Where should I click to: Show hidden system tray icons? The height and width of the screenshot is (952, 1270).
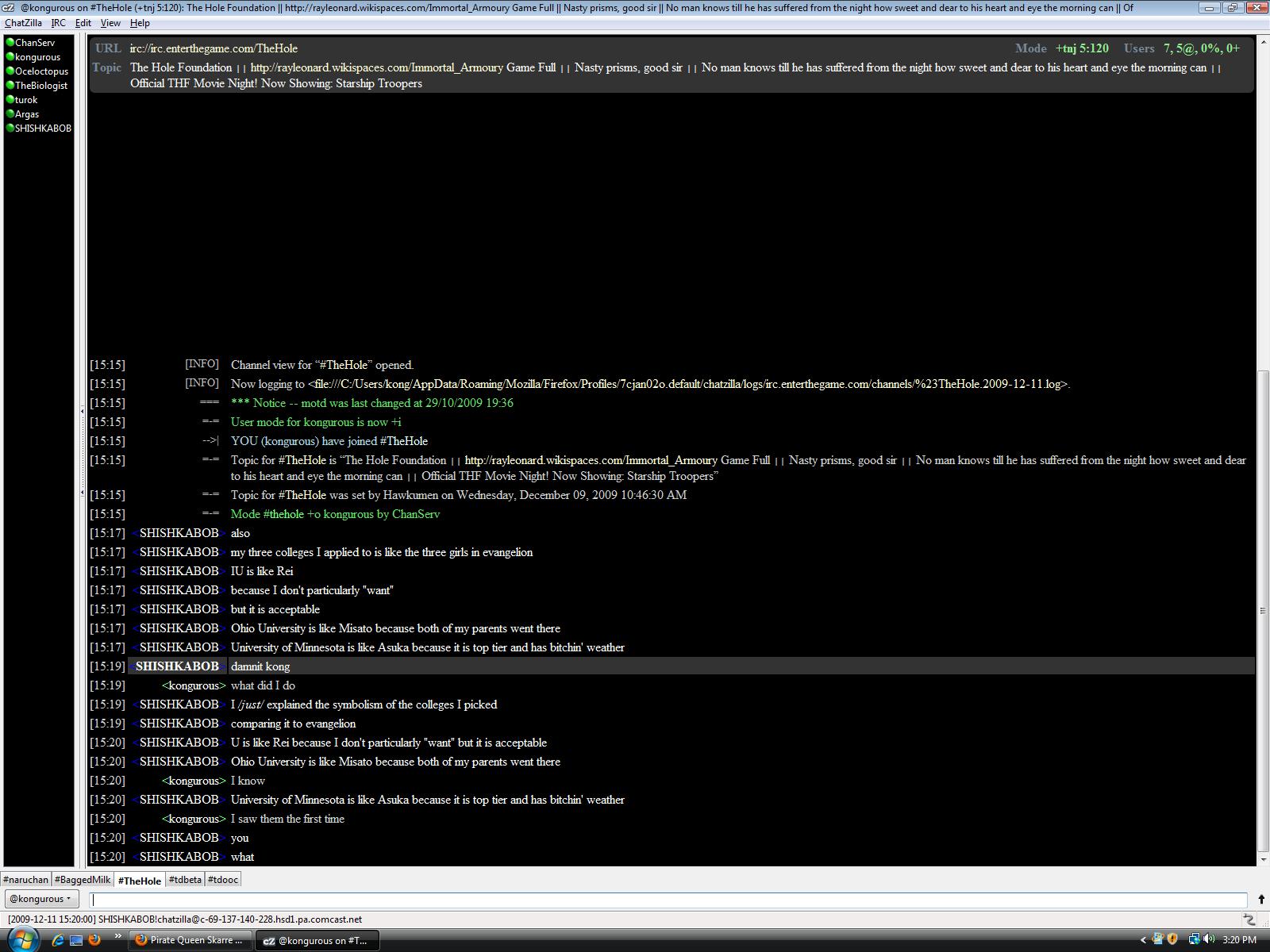1143,940
